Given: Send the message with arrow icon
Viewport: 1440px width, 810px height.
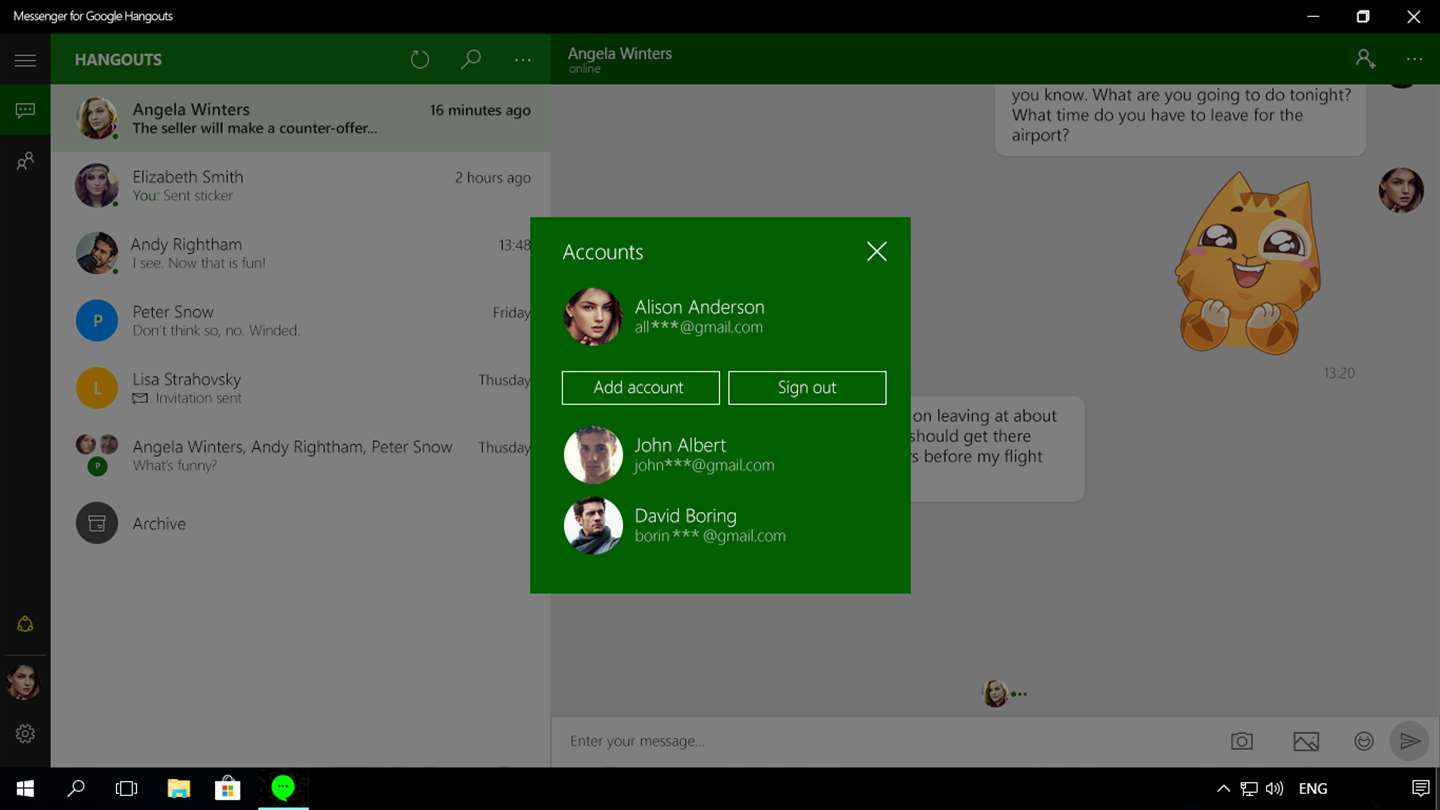Looking at the screenshot, I should 1410,741.
